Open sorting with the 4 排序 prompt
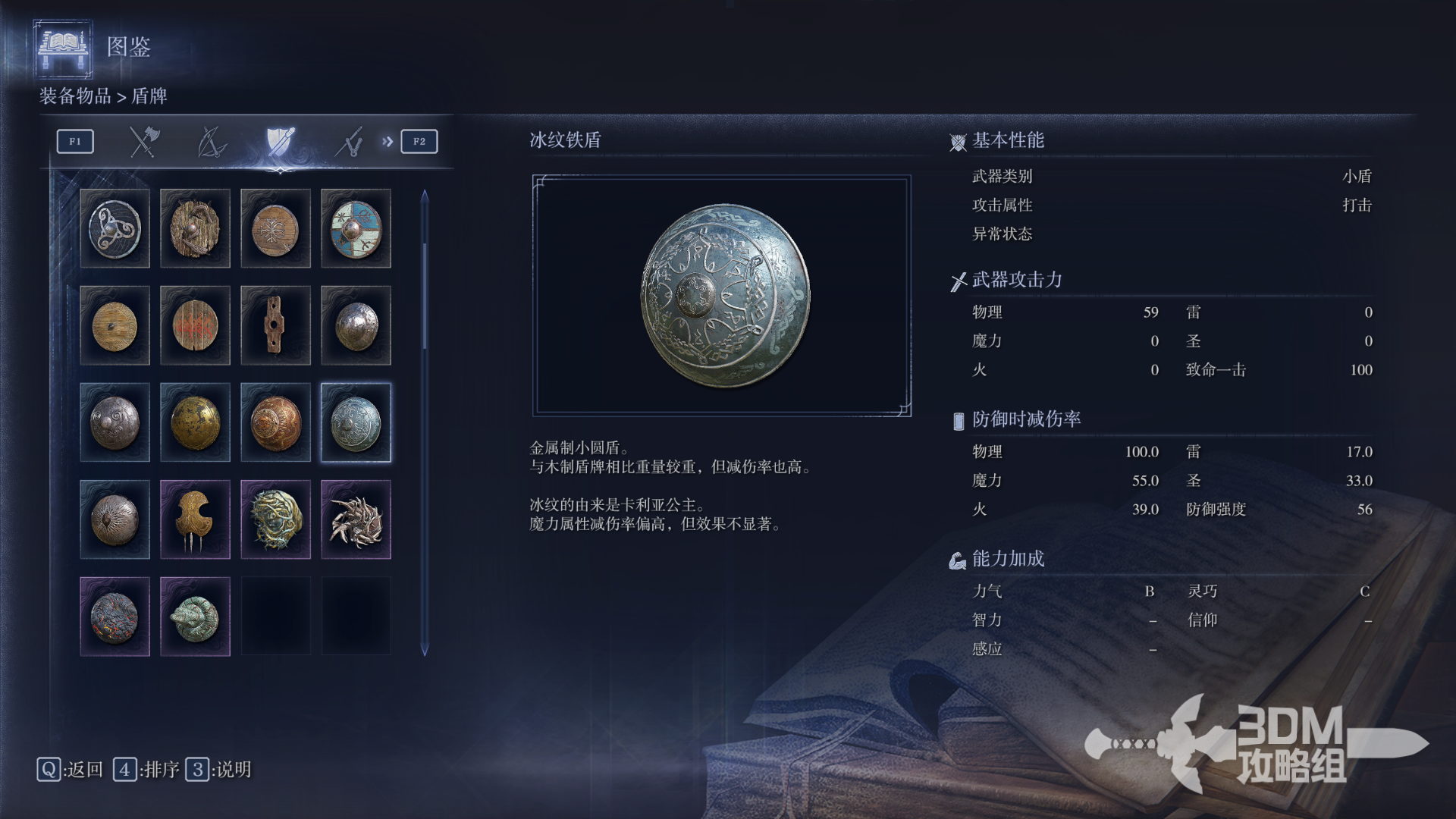1456x819 pixels. point(146,770)
